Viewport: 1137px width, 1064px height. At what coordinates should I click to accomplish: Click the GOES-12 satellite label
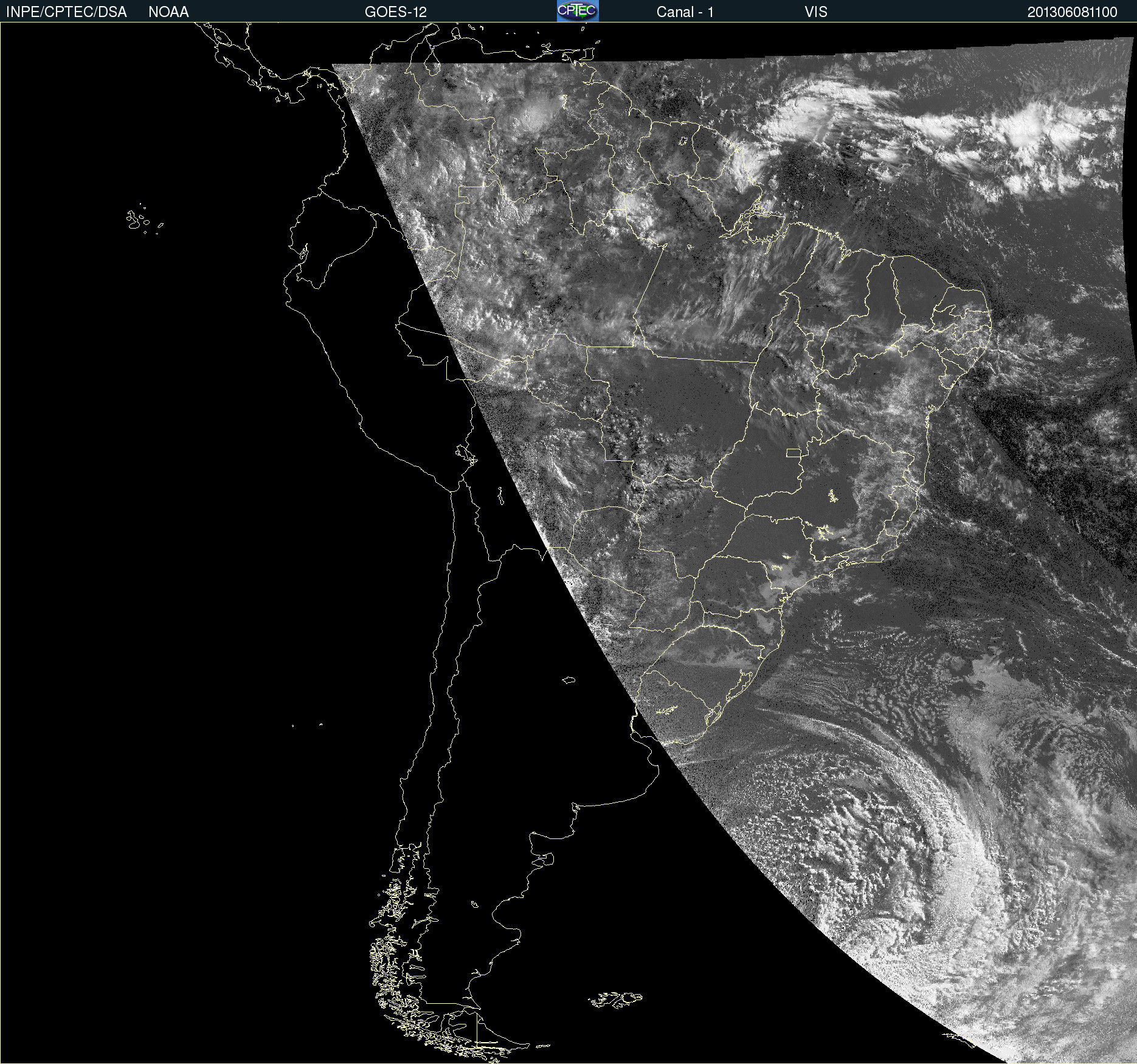(x=396, y=12)
